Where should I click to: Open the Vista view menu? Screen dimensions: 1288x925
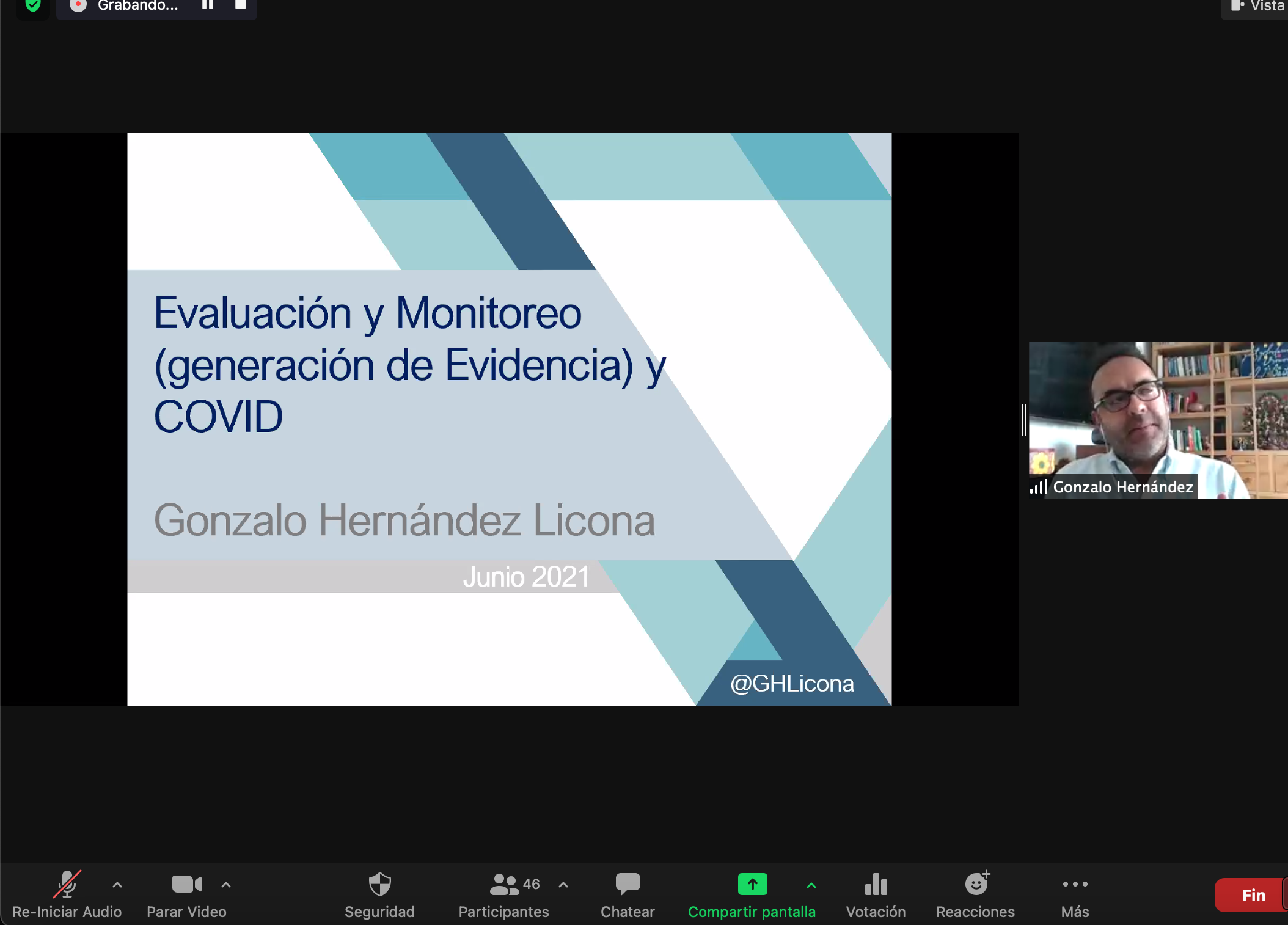[x=1256, y=6]
